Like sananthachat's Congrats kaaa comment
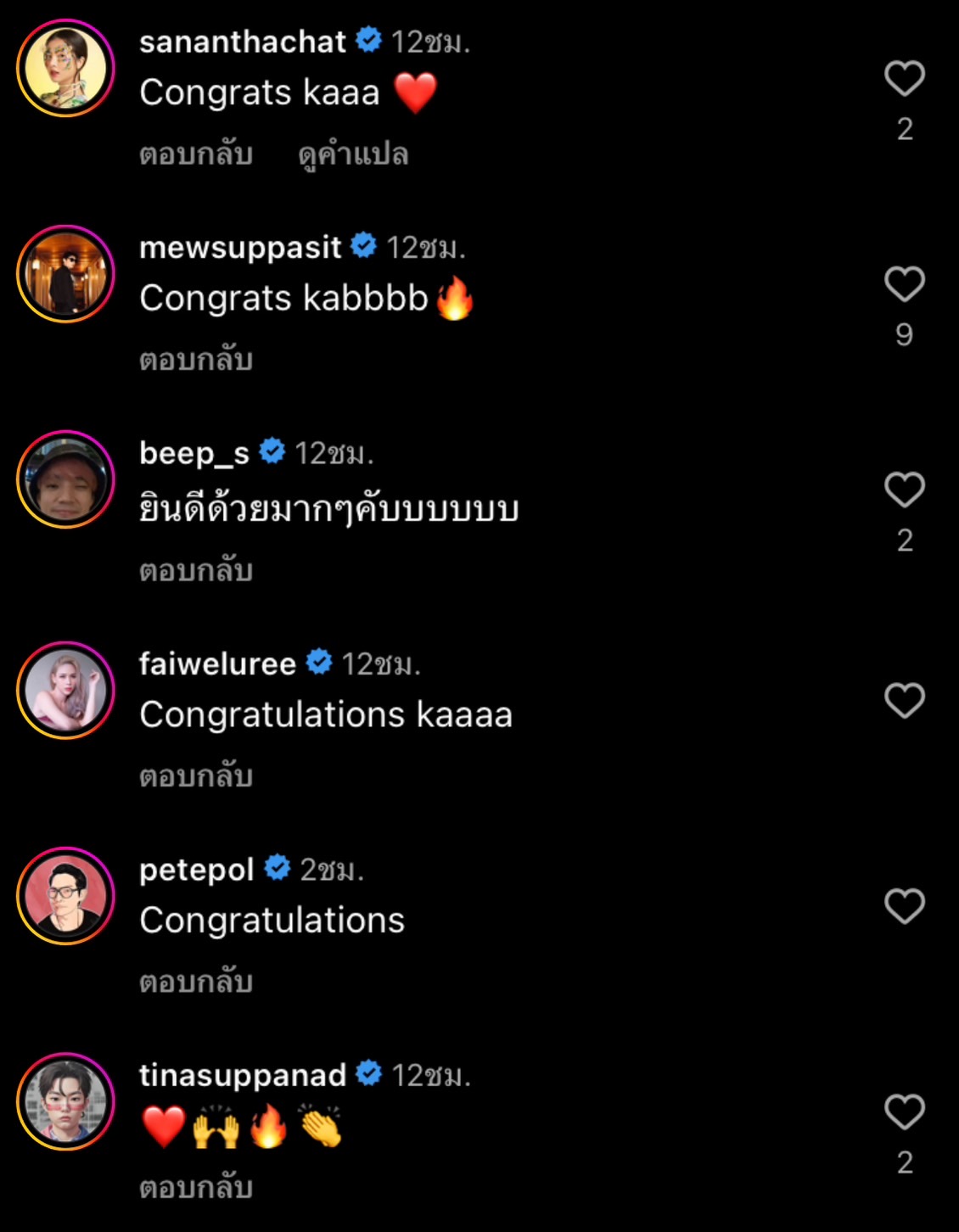Viewport: 959px width, 1232px height. tap(905, 78)
